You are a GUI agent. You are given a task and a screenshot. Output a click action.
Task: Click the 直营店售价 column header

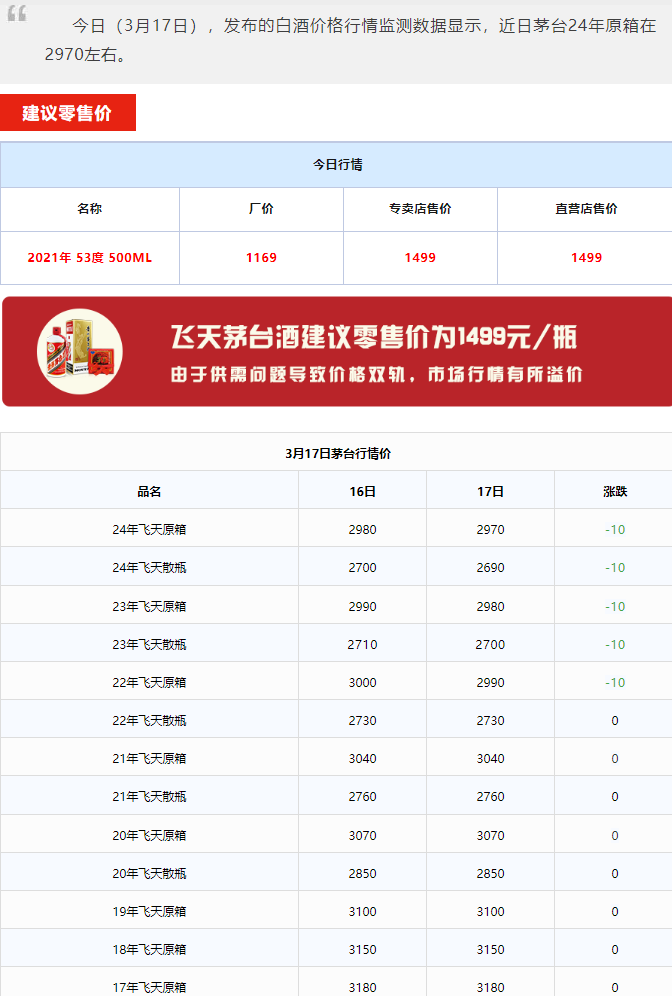tap(586, 209)
